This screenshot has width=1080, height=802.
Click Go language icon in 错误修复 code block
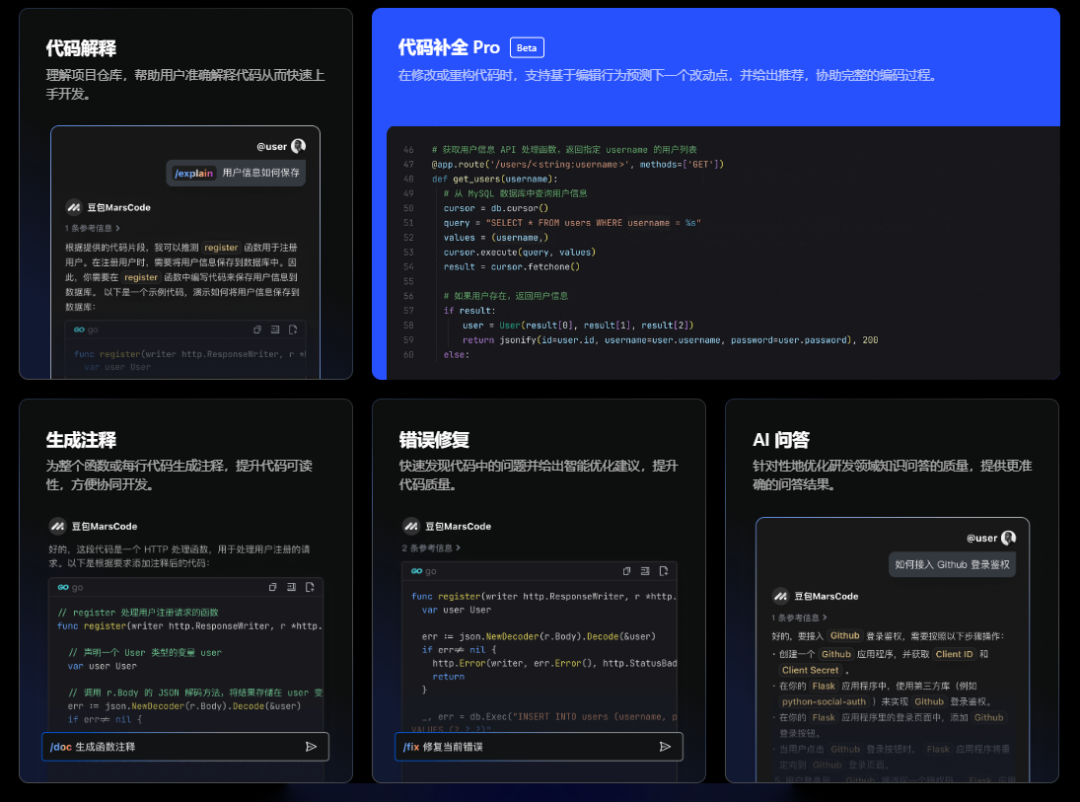417,570
